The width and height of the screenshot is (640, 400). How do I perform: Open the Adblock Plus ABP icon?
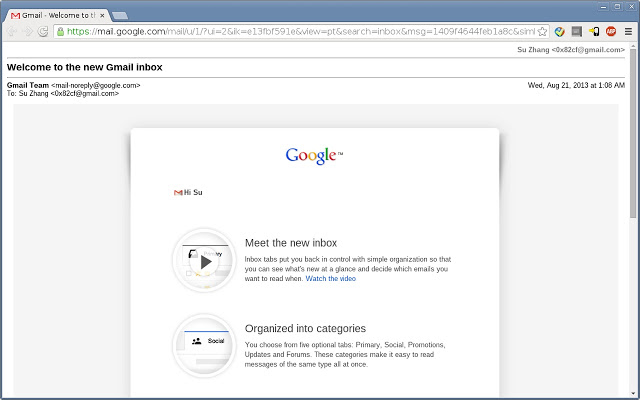(611, 31)
